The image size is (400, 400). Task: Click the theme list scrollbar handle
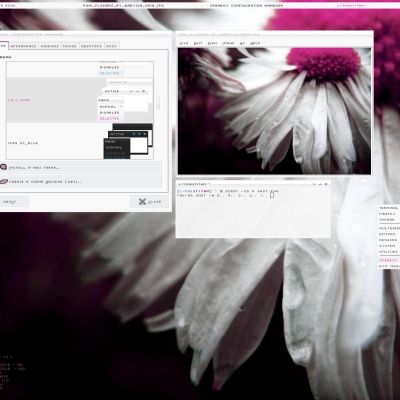point(158,103)
